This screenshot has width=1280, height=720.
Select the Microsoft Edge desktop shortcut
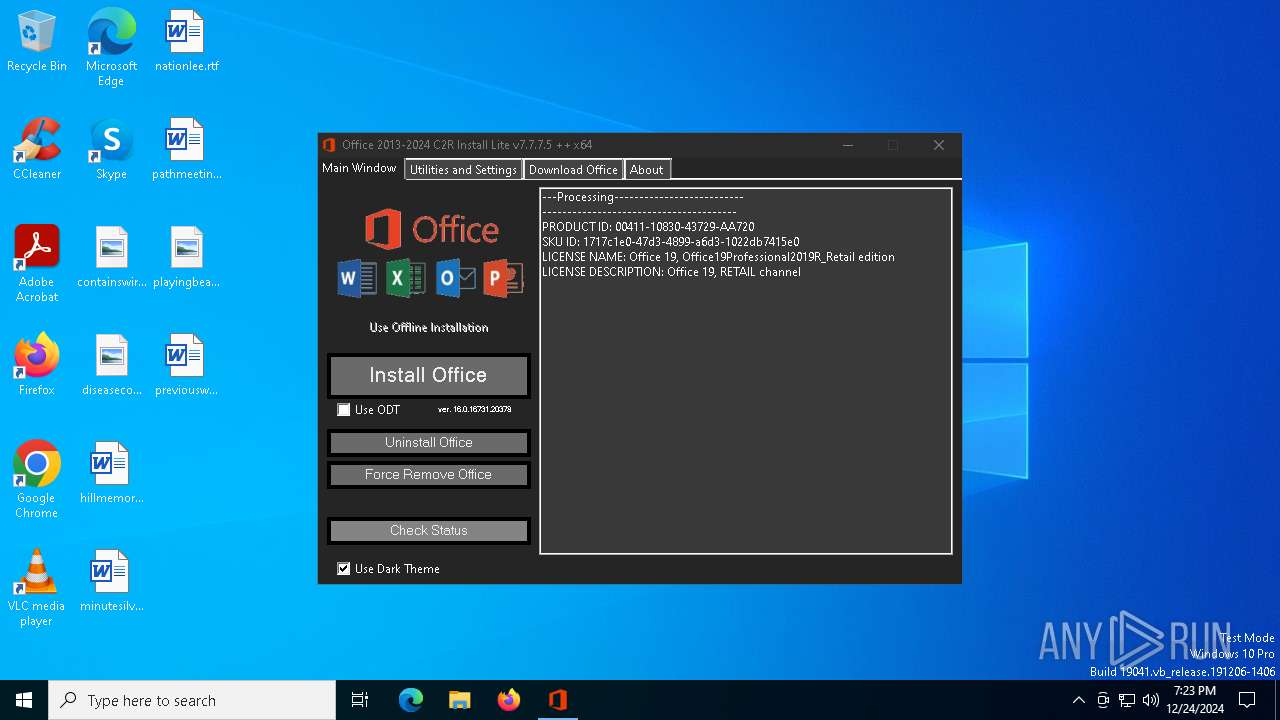pos(111,48)
